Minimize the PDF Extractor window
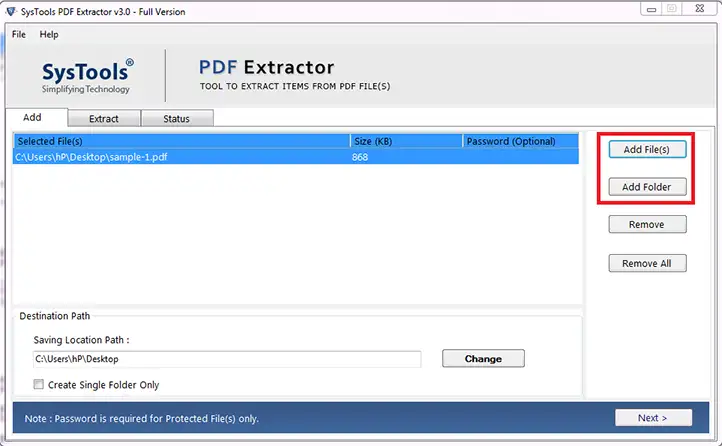722x446 pixels. [651, 9]
